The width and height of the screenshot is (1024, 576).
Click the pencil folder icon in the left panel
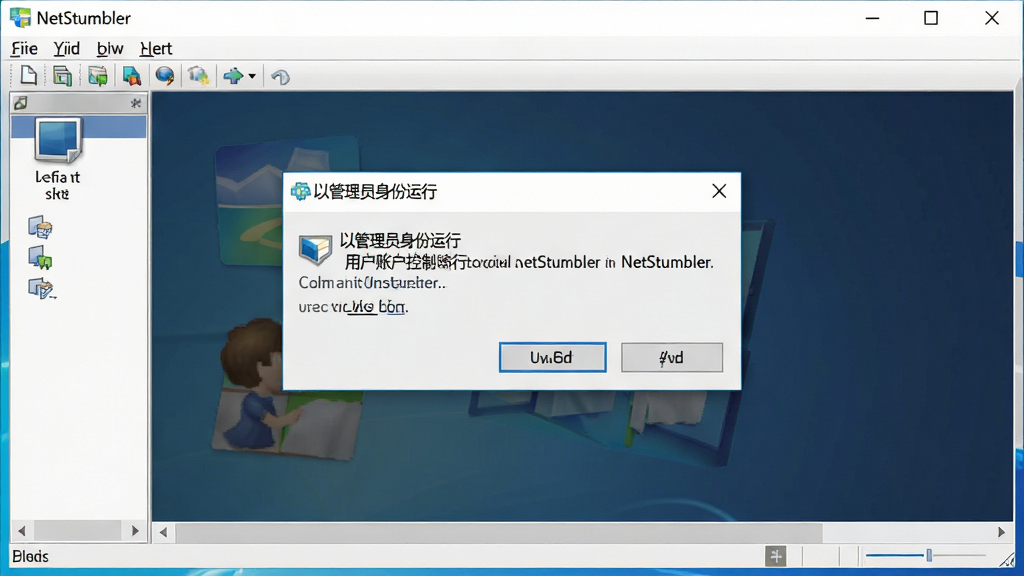(x=41, y=288)
